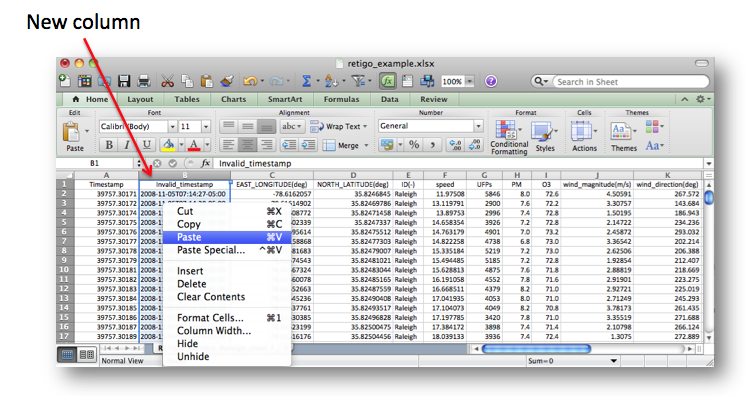This screenshot has width=745, height=396.
Task: Open Help with the purple question mark
Action: pos(491,81)
